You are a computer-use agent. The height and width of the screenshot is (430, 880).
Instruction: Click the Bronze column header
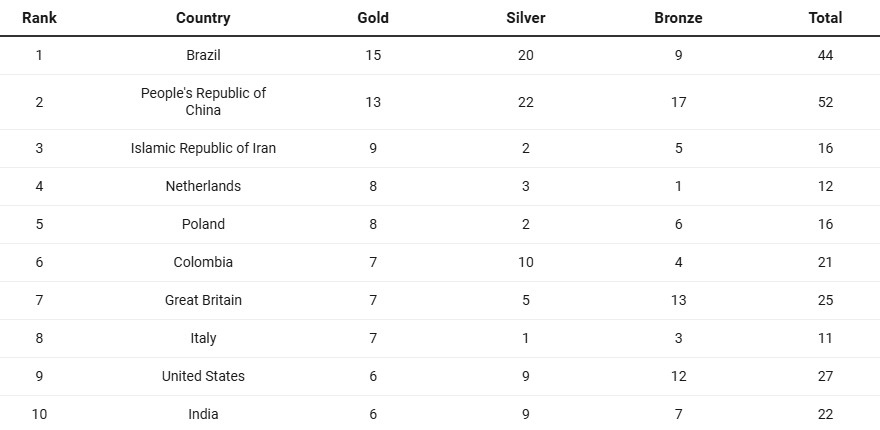[678, 18]
